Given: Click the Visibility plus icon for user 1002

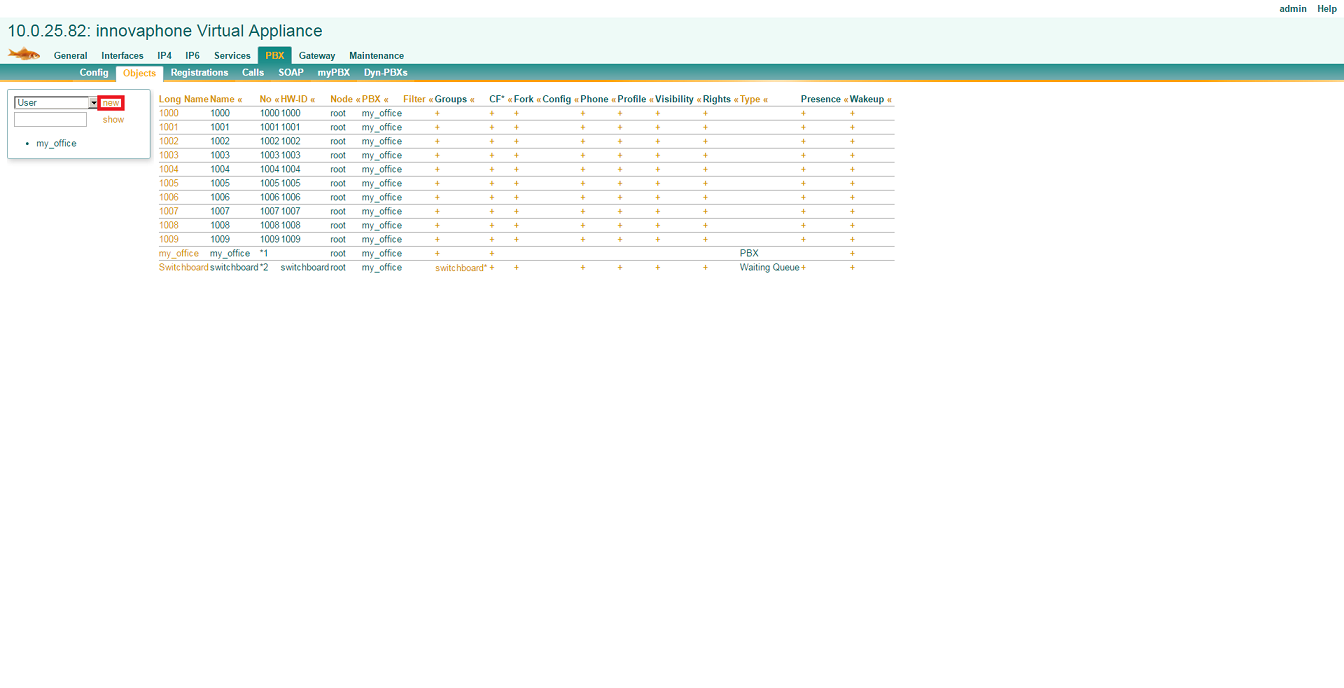Looking at the screenshot, I should 657,142.
